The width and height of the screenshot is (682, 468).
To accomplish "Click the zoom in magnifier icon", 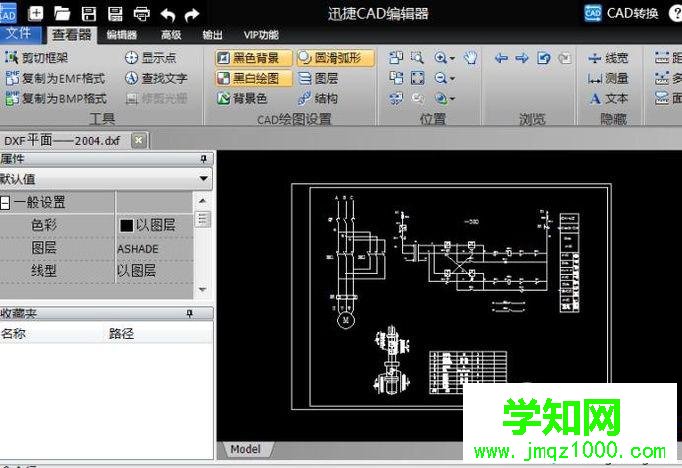I will coord(440,57).
